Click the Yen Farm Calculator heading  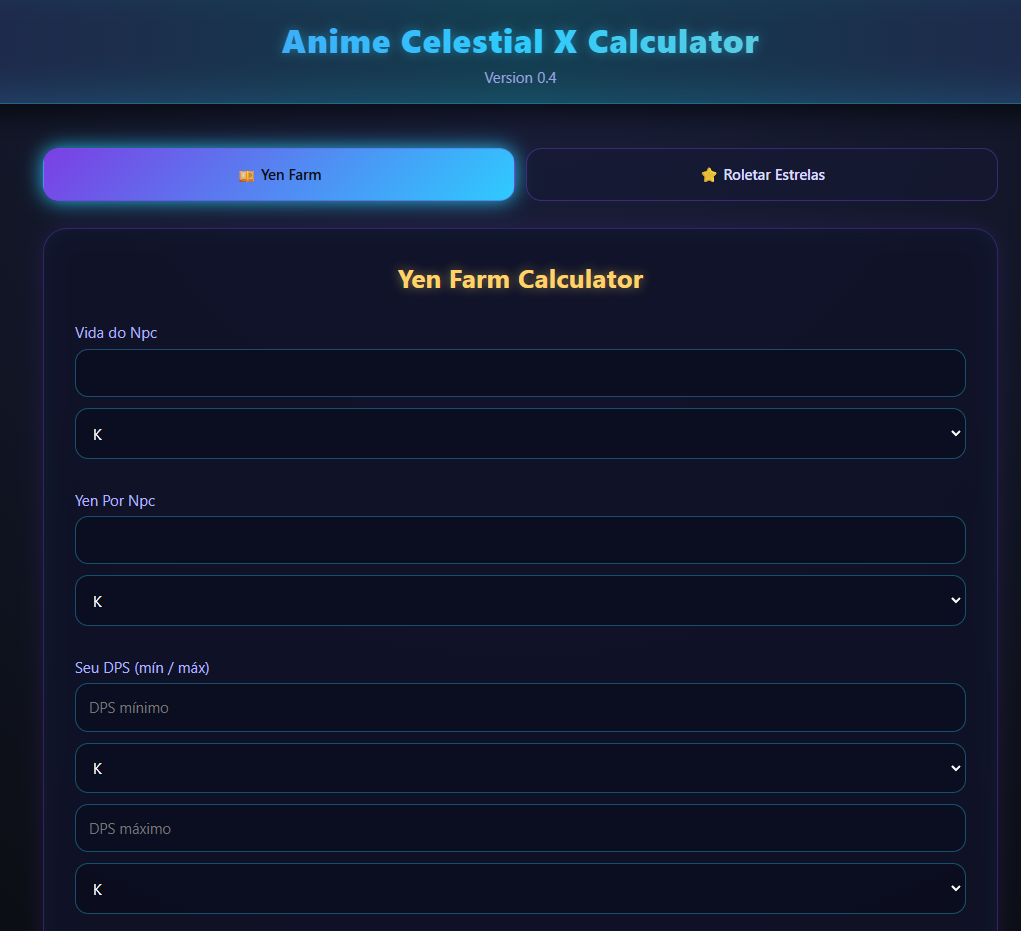520,279
